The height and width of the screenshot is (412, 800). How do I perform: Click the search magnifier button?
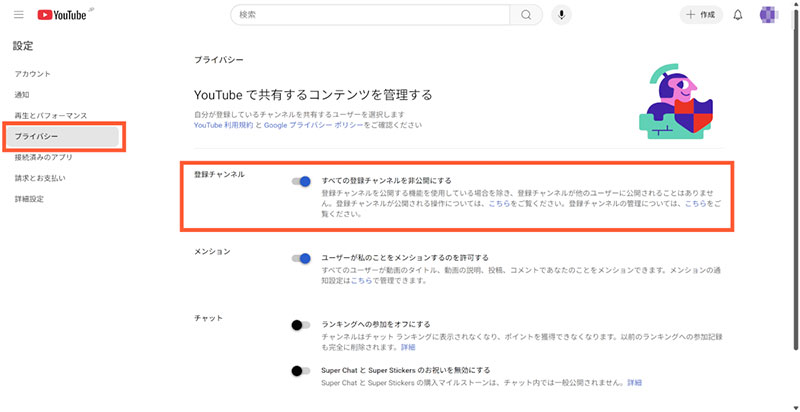click(x=526, y=15)
